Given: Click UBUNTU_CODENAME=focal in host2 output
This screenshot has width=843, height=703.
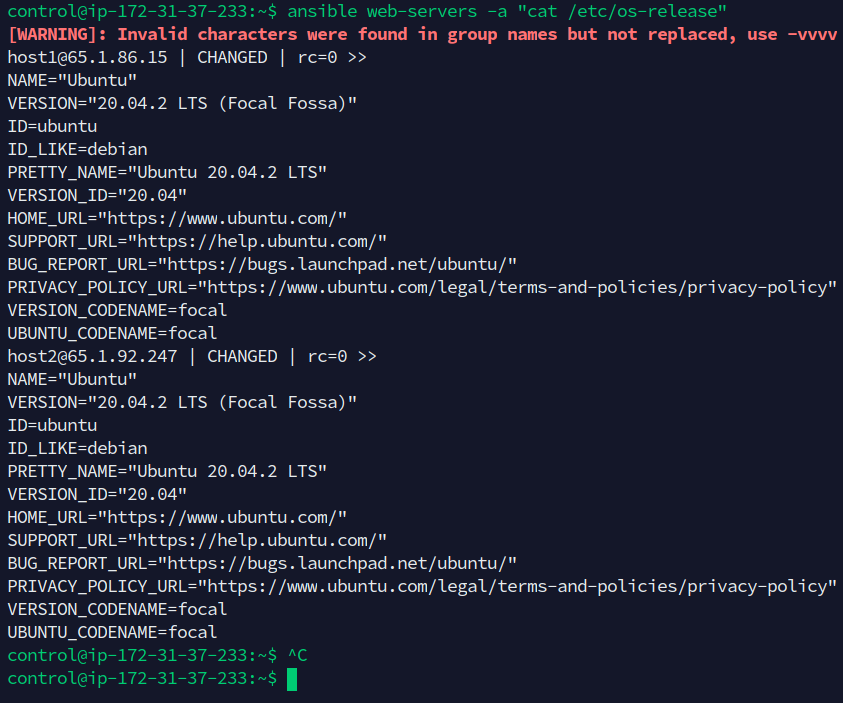Looking at the screenshot, I should [112, 632].
